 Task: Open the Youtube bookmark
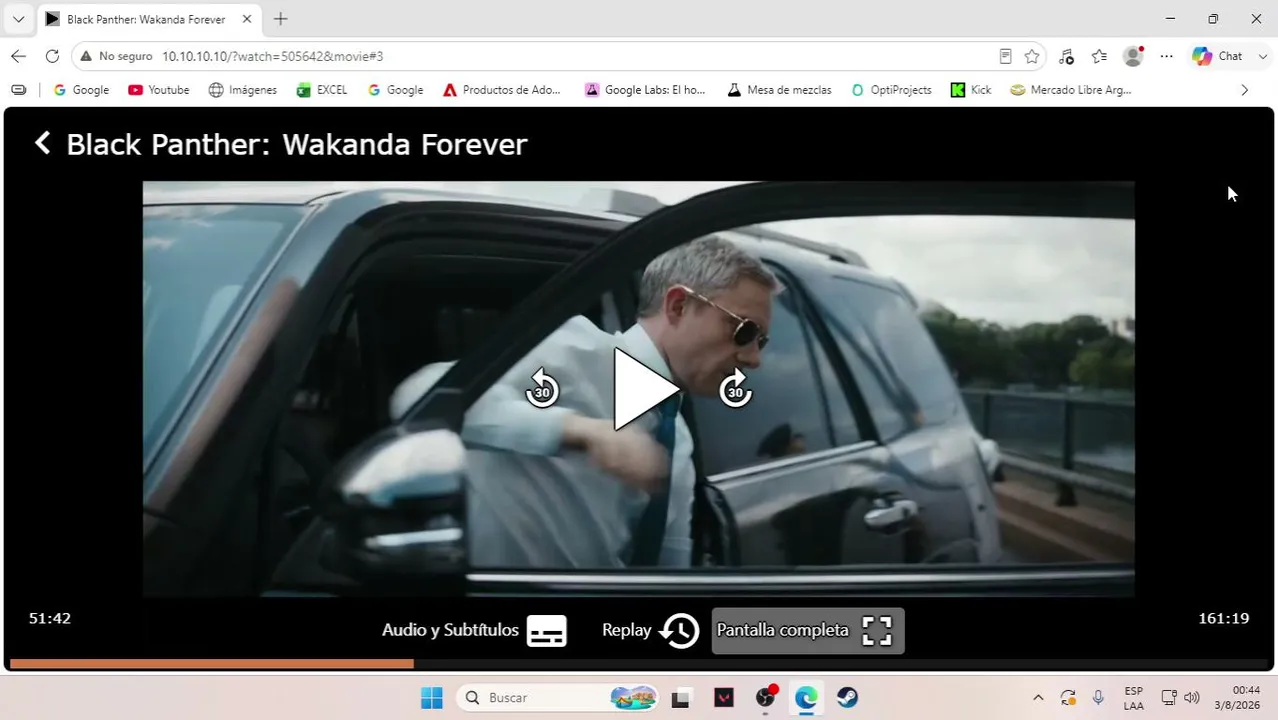point(159,90)
